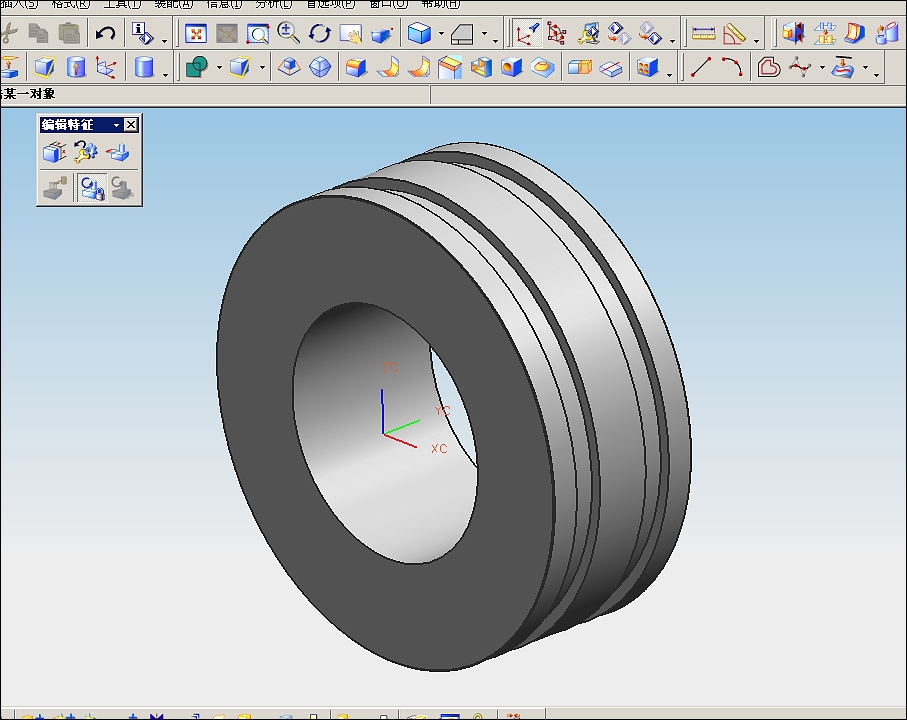This screenshot has width=907, height=720.
Task: Open dropdown beside Spline points icon
Action: point(822,68)
